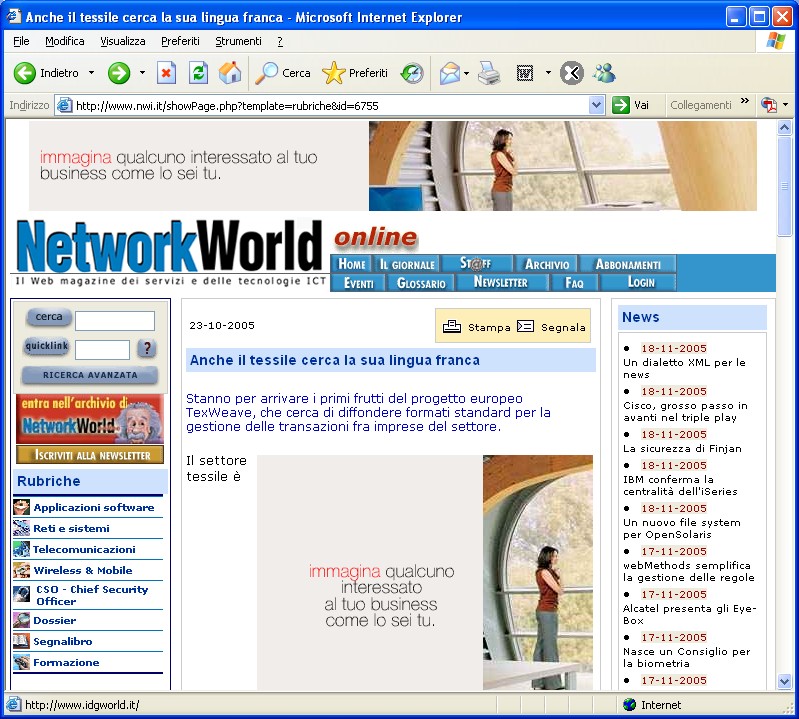Click the Stampa printer icon in article

pos(451,327)
